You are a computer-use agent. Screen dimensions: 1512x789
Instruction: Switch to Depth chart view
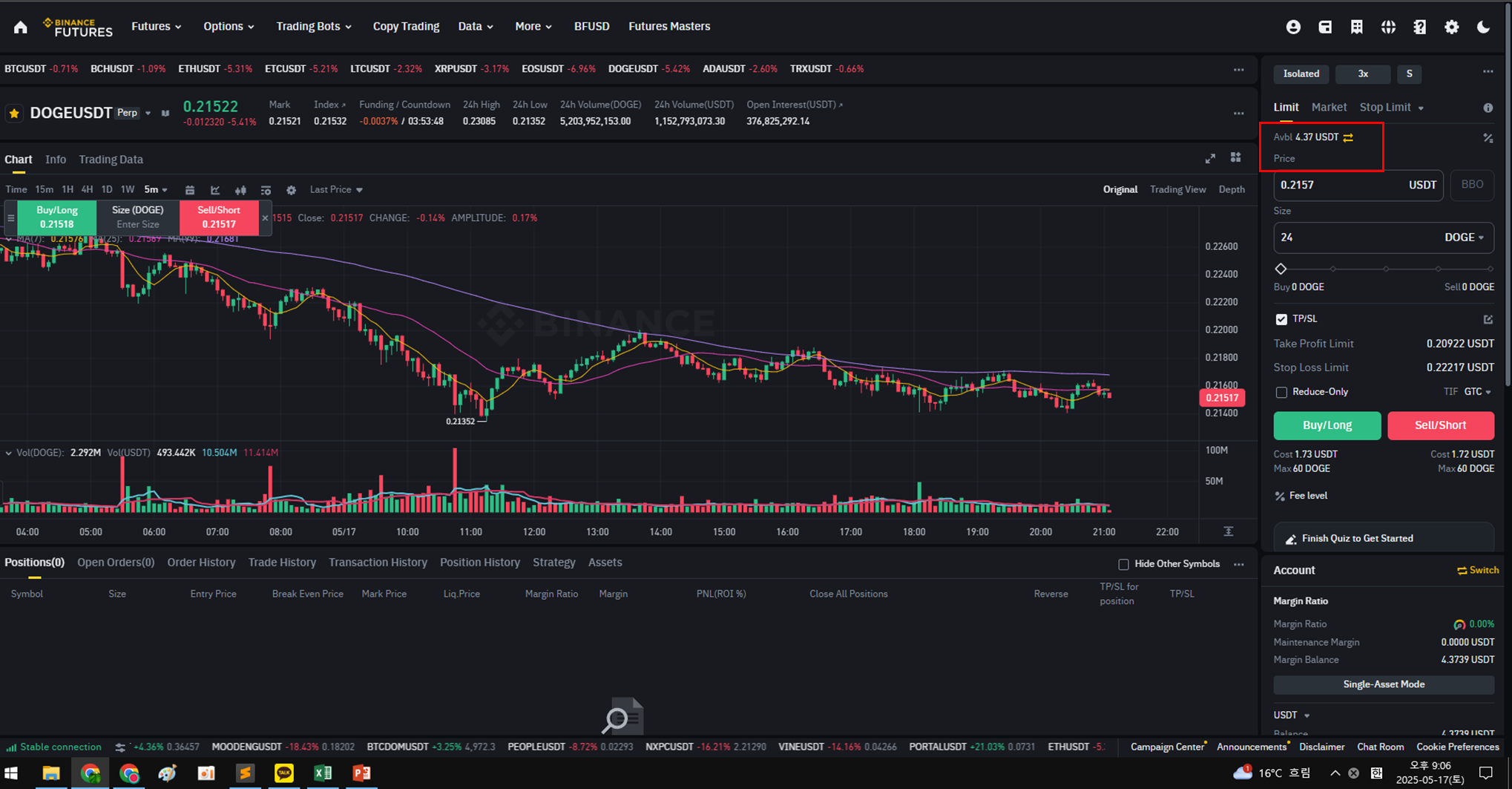point(1232,189)
